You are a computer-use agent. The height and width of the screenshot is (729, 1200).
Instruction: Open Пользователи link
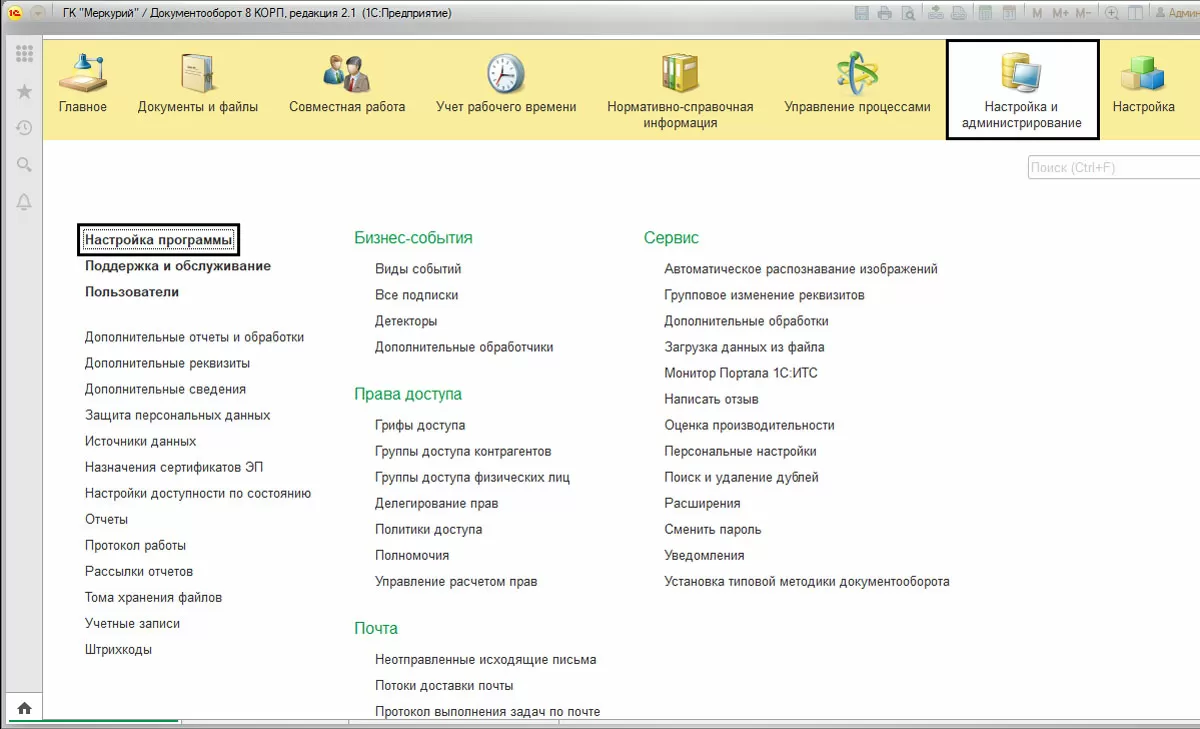132,292
